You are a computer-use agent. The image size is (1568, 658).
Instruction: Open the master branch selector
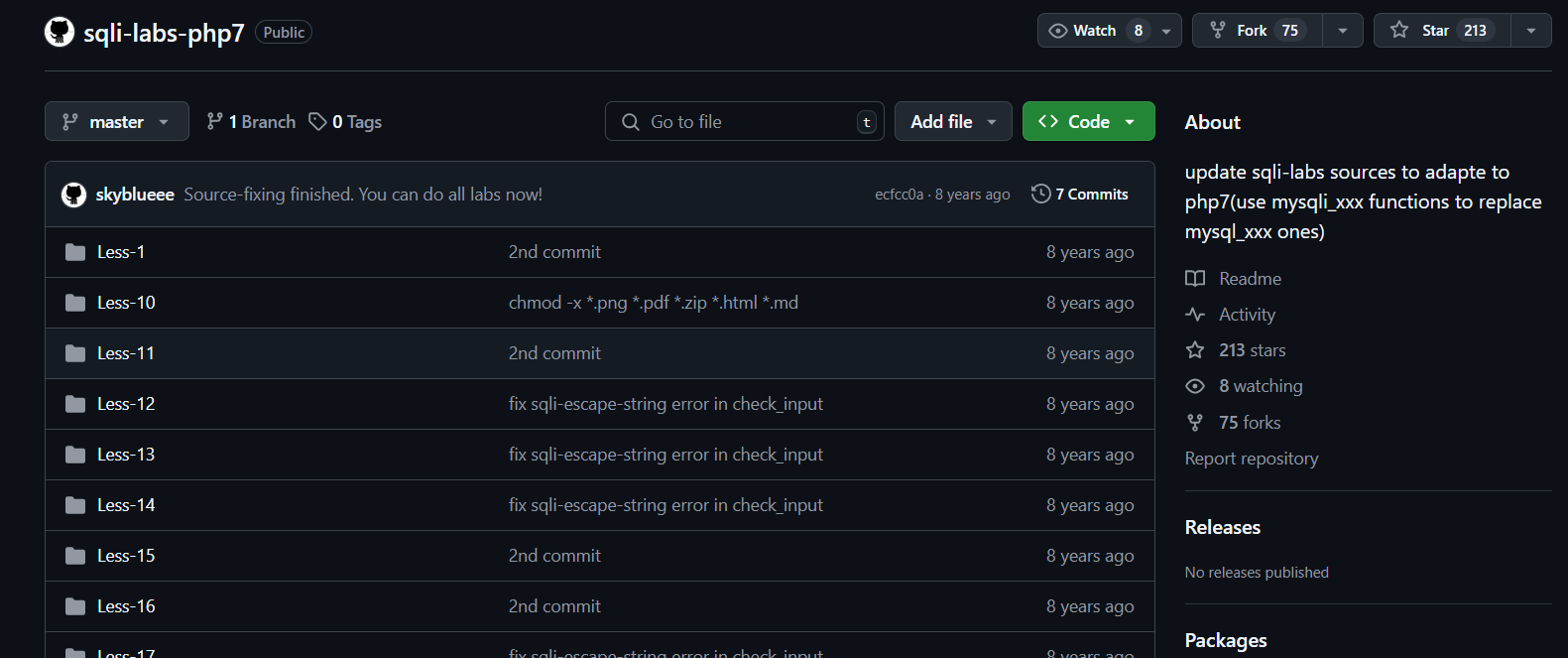pyautogui.click(x=117, y=121)
